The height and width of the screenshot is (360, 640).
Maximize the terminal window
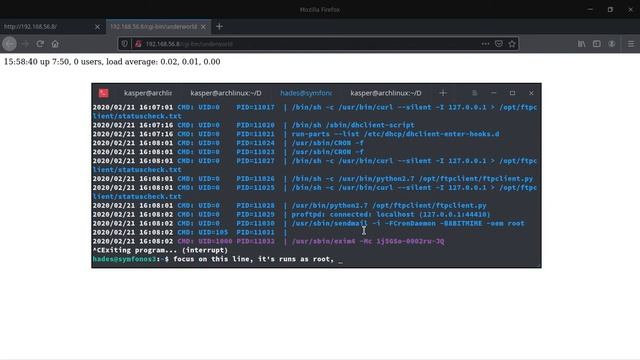(x=512, y=93)
